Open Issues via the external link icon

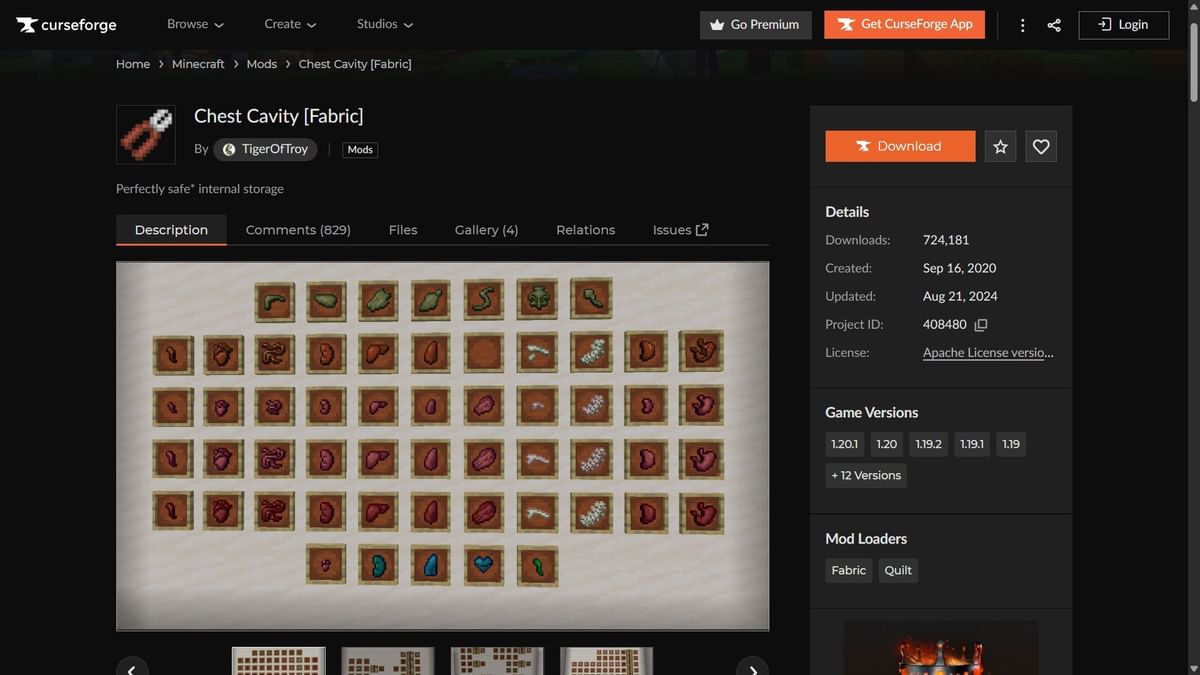[701, 228]
